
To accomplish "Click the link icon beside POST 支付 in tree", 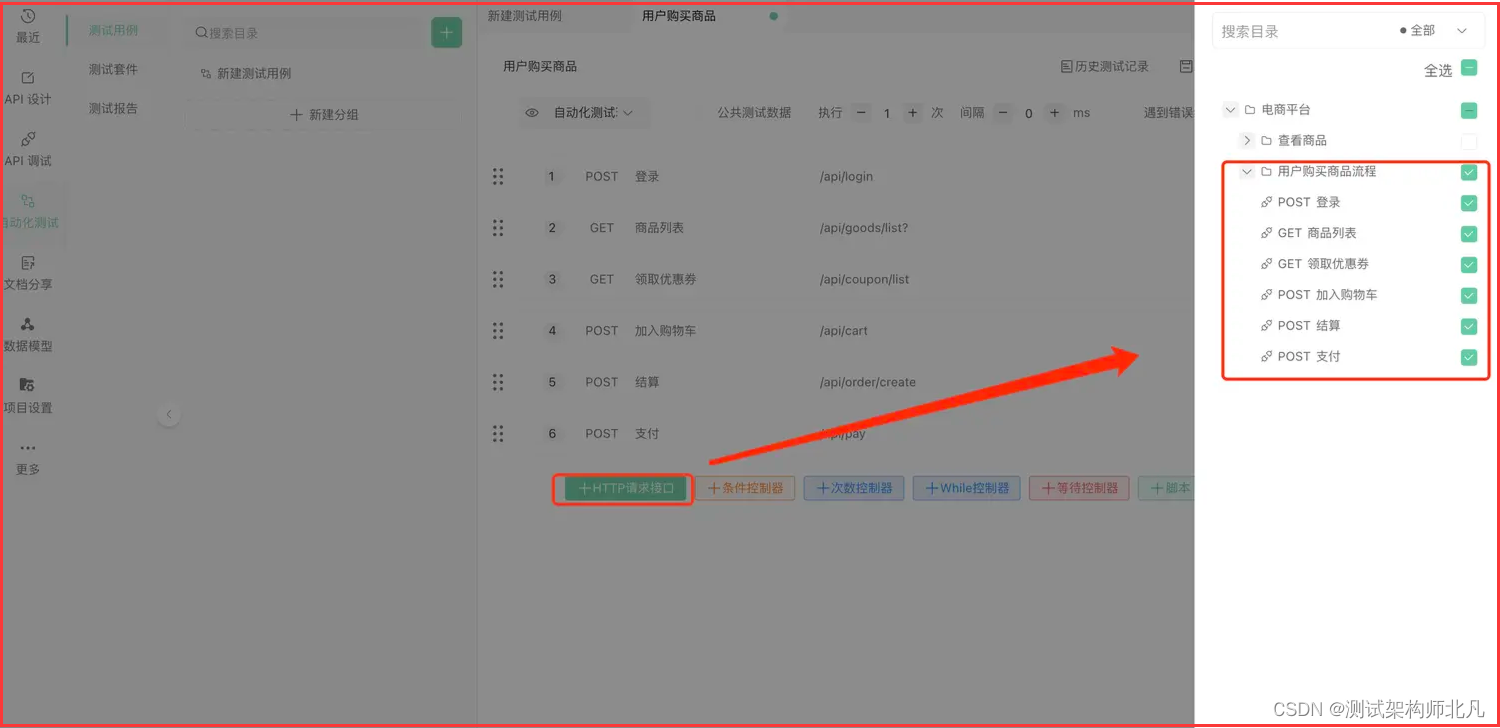I will (x=1267, y=356).
